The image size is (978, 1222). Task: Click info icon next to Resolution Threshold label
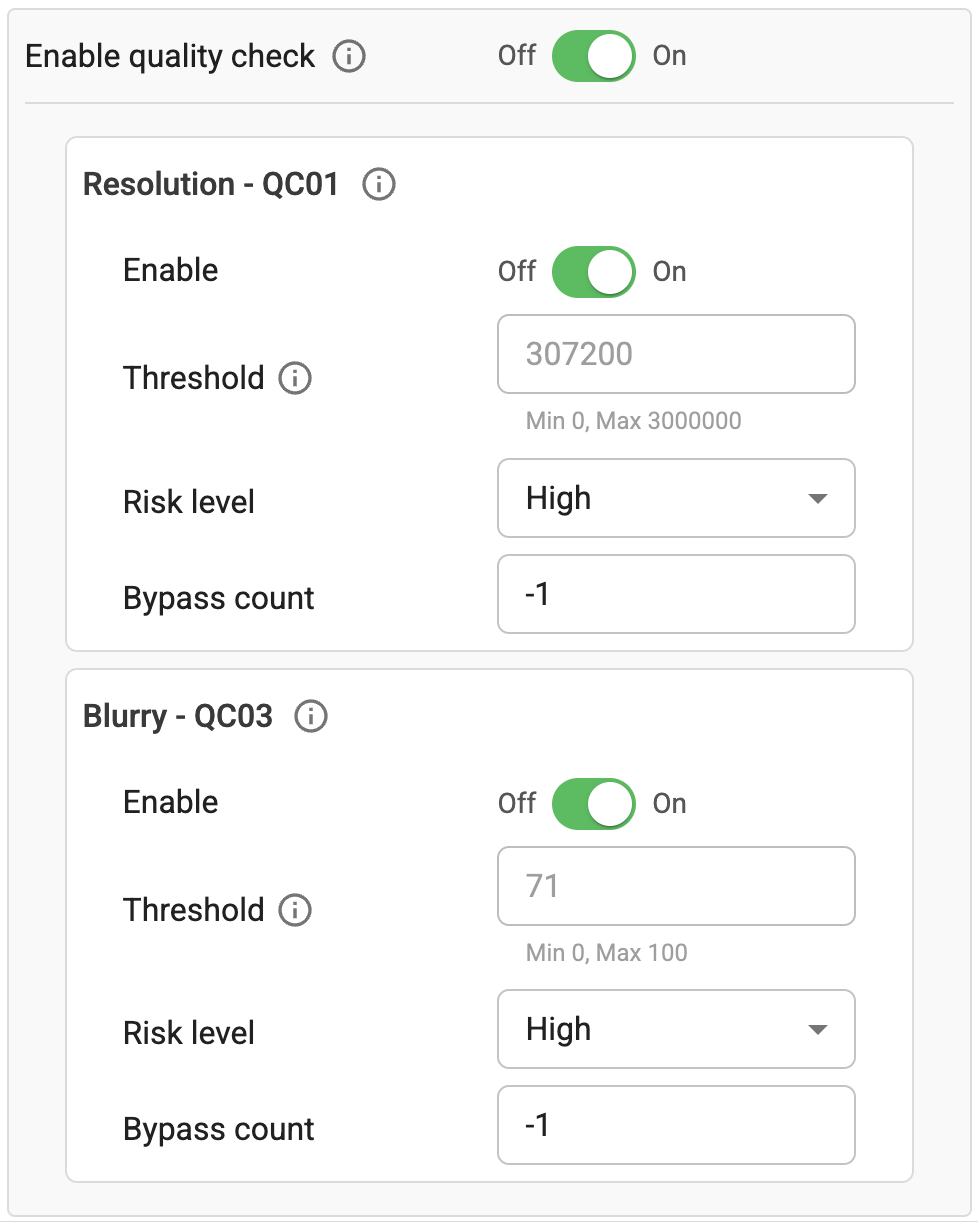(x=295, y=379)
